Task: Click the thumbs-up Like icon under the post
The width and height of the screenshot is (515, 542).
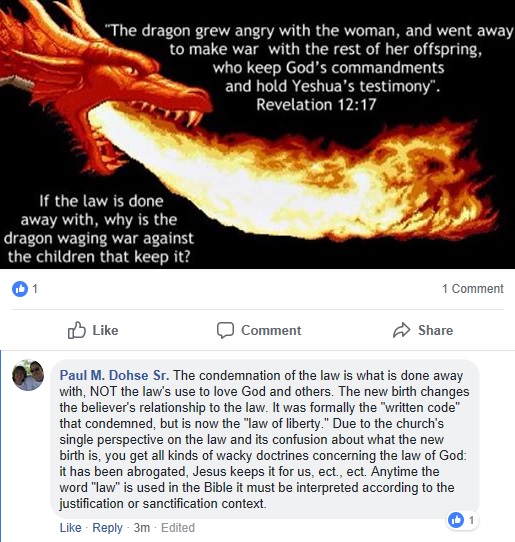Action: tap(76, 330)
